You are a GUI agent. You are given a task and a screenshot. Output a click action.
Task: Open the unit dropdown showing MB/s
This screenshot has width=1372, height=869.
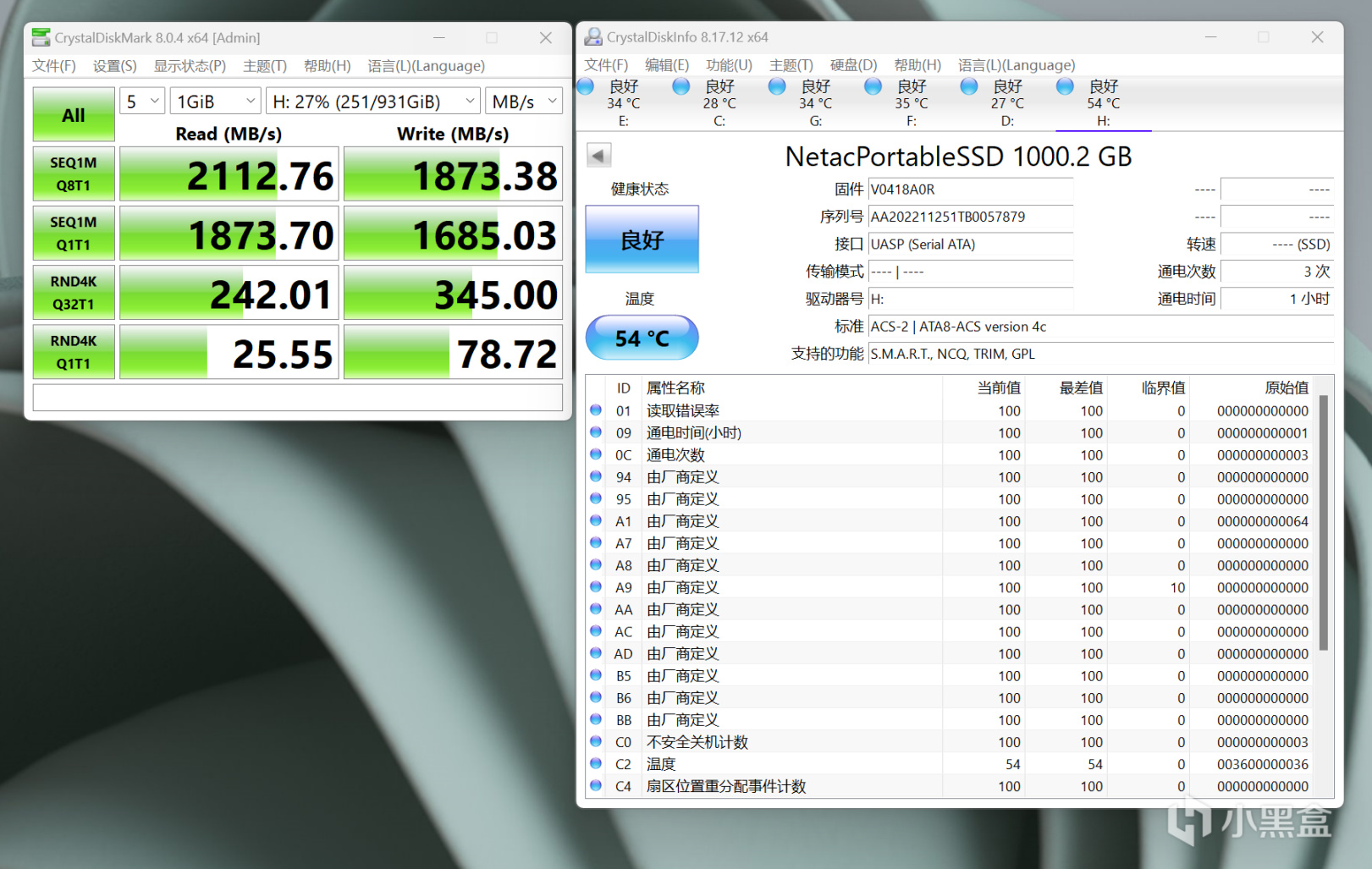point(525,102)
